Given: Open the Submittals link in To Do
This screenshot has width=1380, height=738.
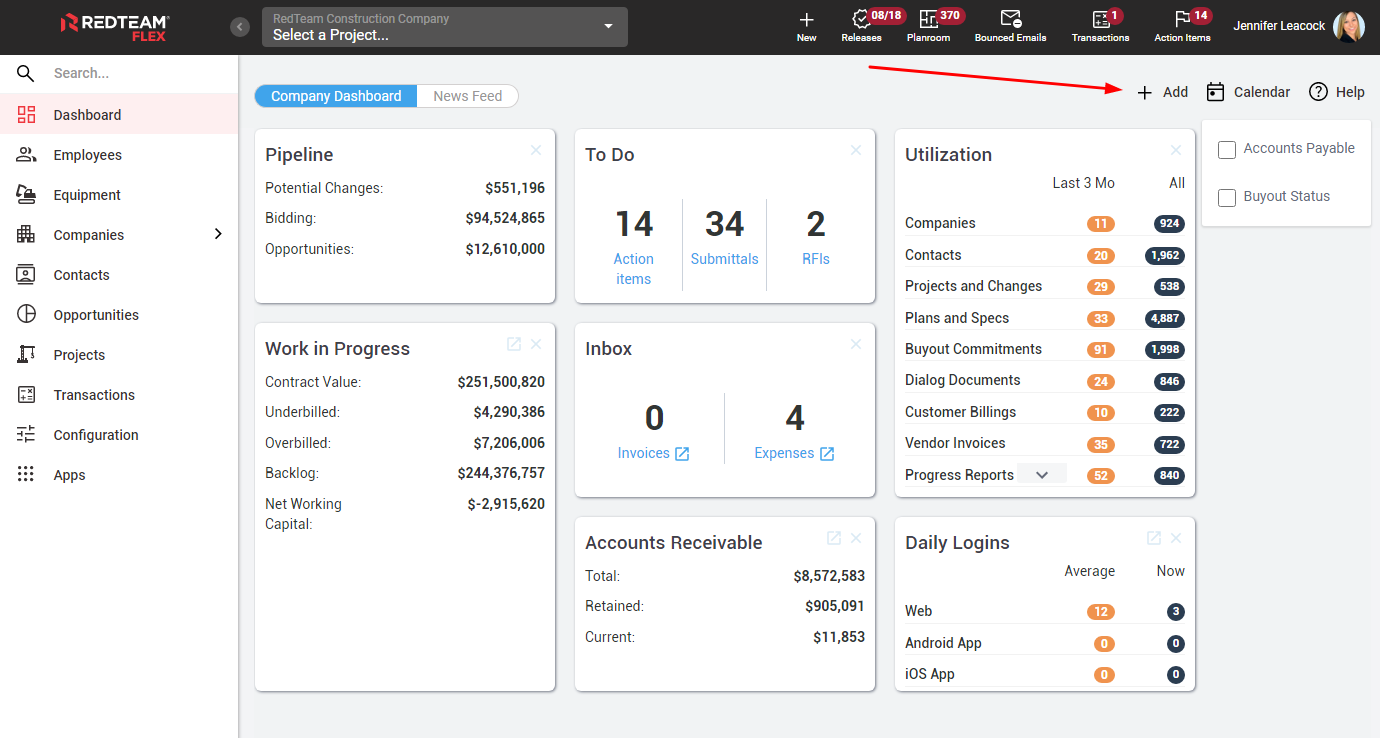Looking at the screenshot, I should 724,259.
